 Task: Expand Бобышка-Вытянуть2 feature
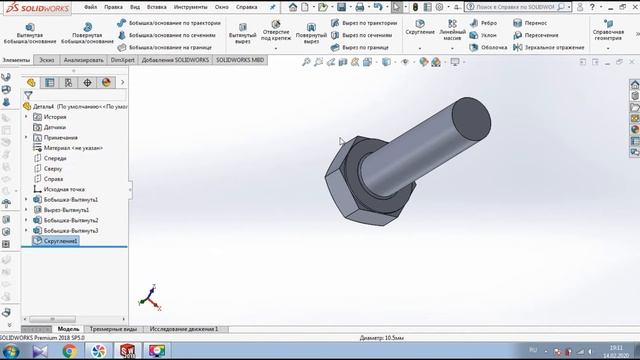[27, 220]
